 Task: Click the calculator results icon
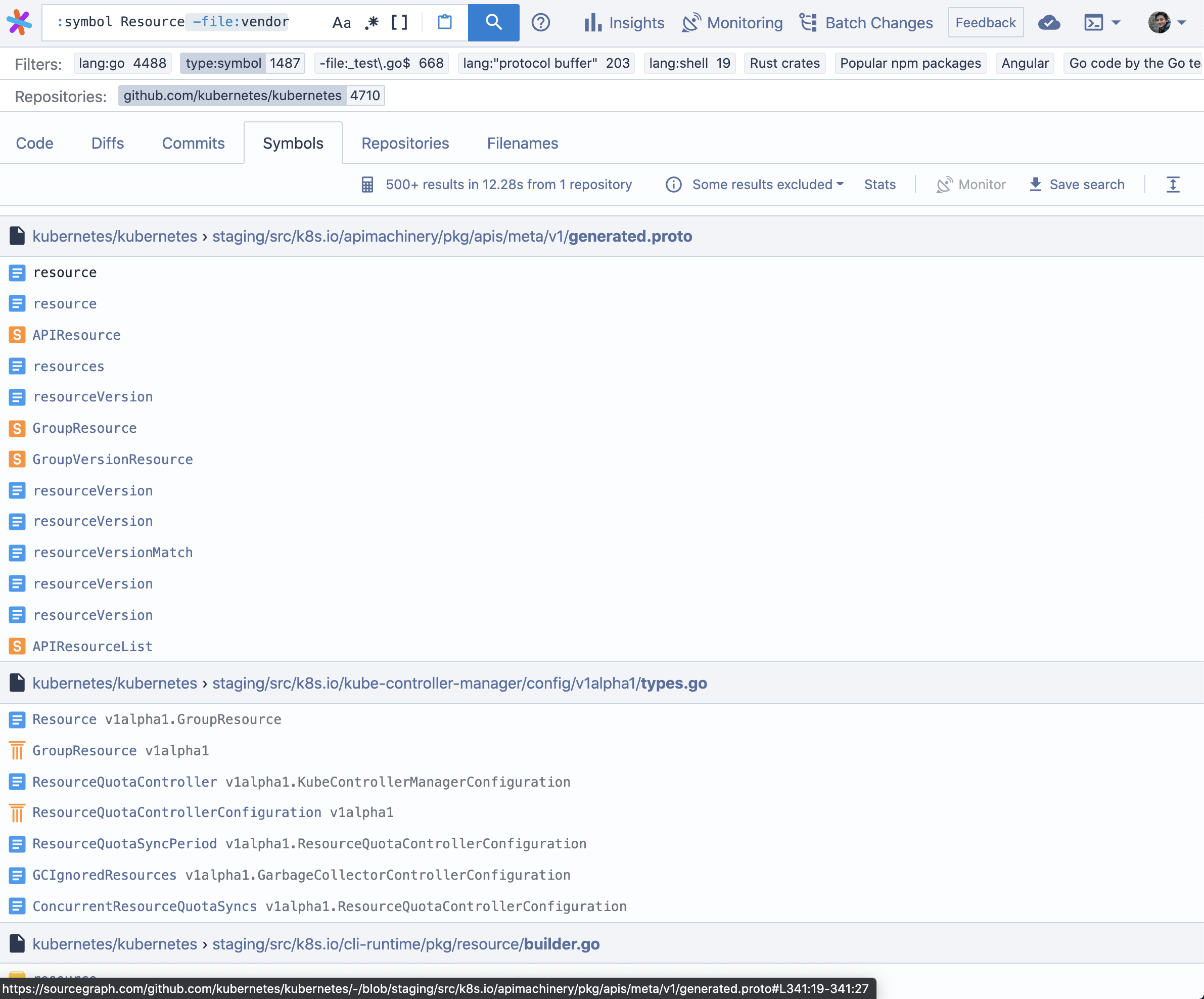tap(367, 184)
